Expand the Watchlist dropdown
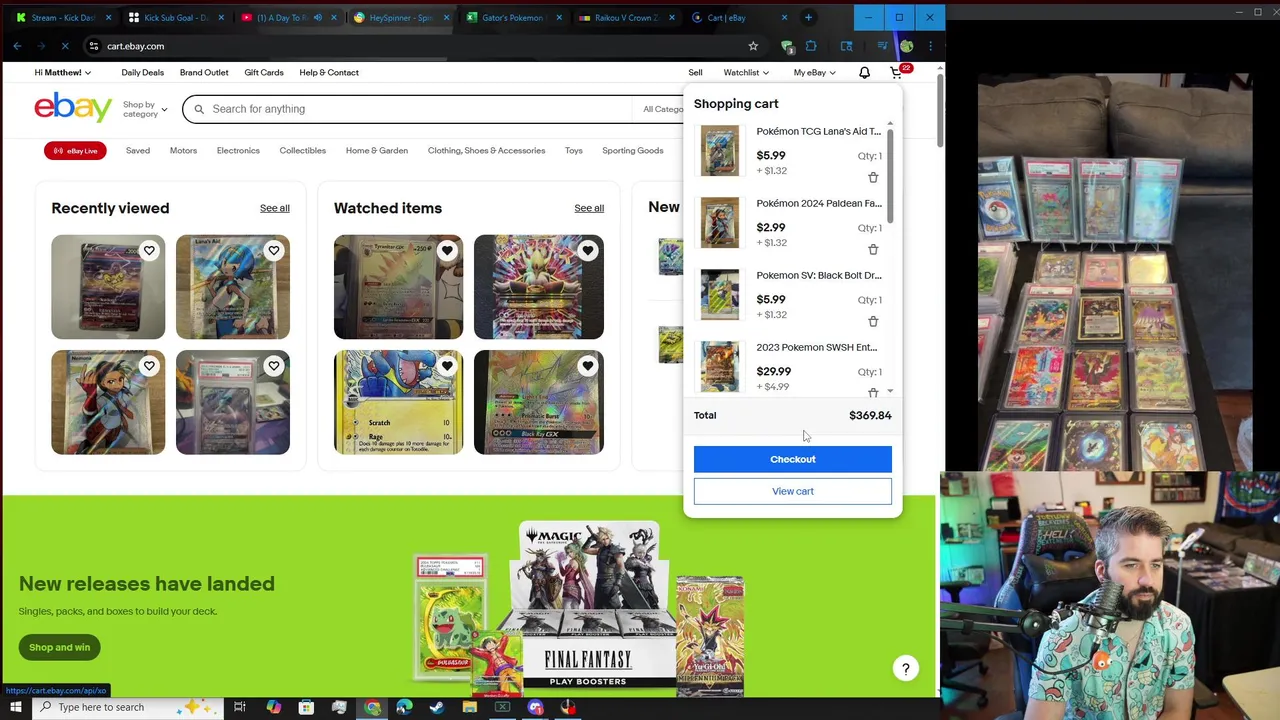The width and height of the screenshot is (1280, 720). click(746, 73)
